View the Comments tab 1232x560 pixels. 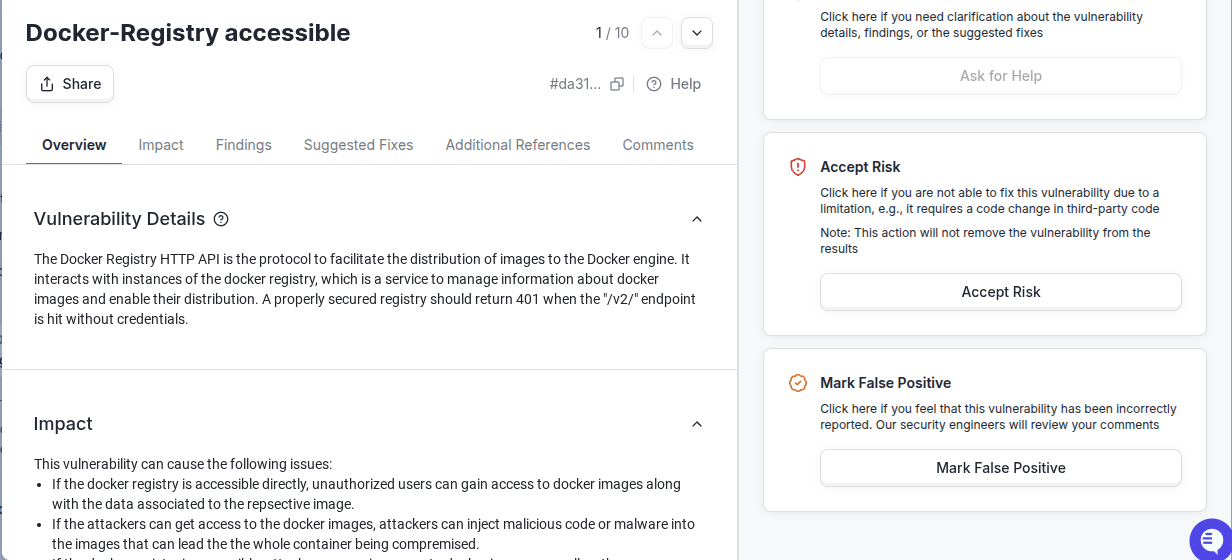coord(658,145)
